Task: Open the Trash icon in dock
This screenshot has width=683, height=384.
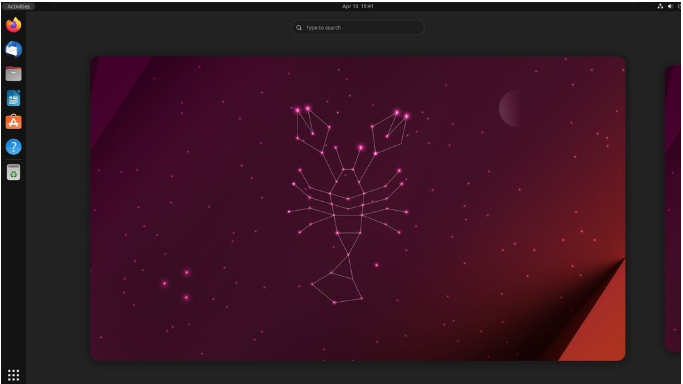Action: click(x=14, y=172)
